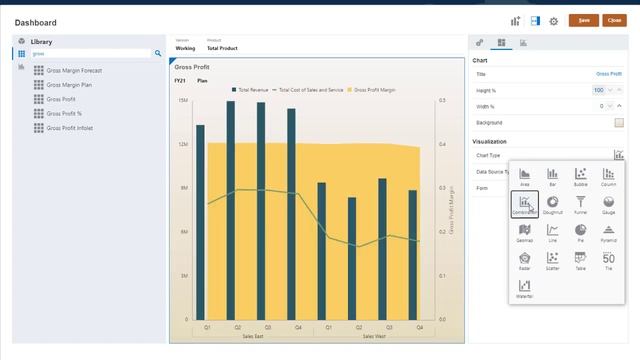
Task: Save the dashboard
Action: tap(584, 20)
